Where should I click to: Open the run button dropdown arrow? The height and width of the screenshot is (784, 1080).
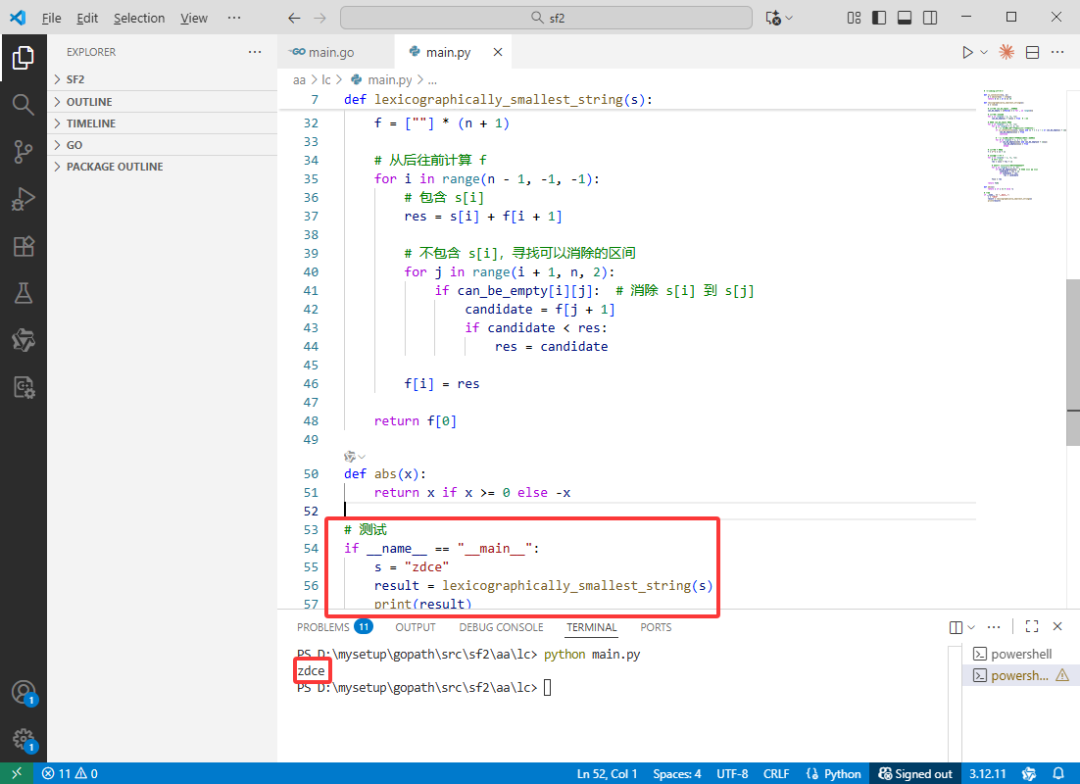[984, 52]
